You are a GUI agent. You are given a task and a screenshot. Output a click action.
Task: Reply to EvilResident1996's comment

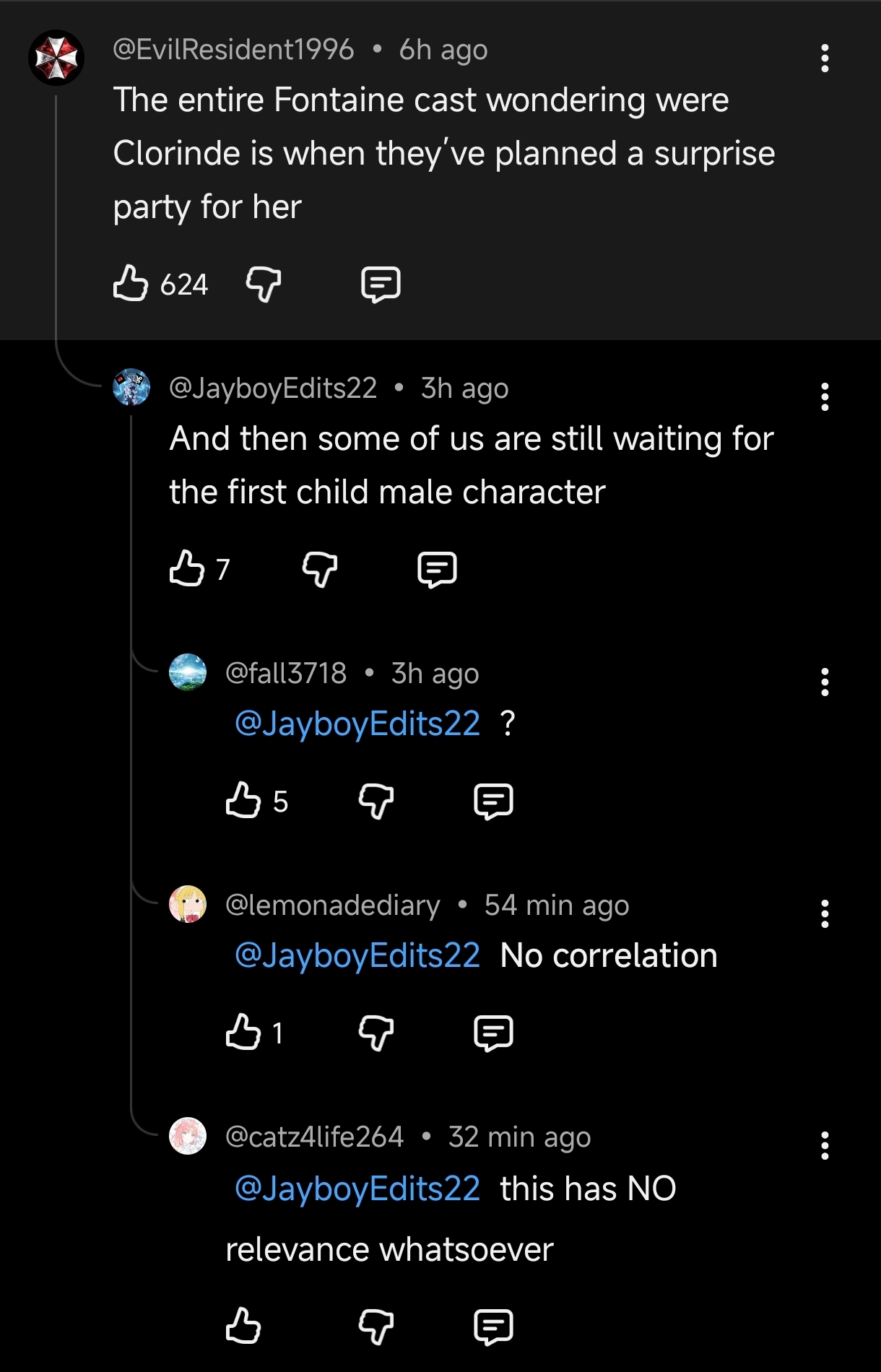[381, 284]
